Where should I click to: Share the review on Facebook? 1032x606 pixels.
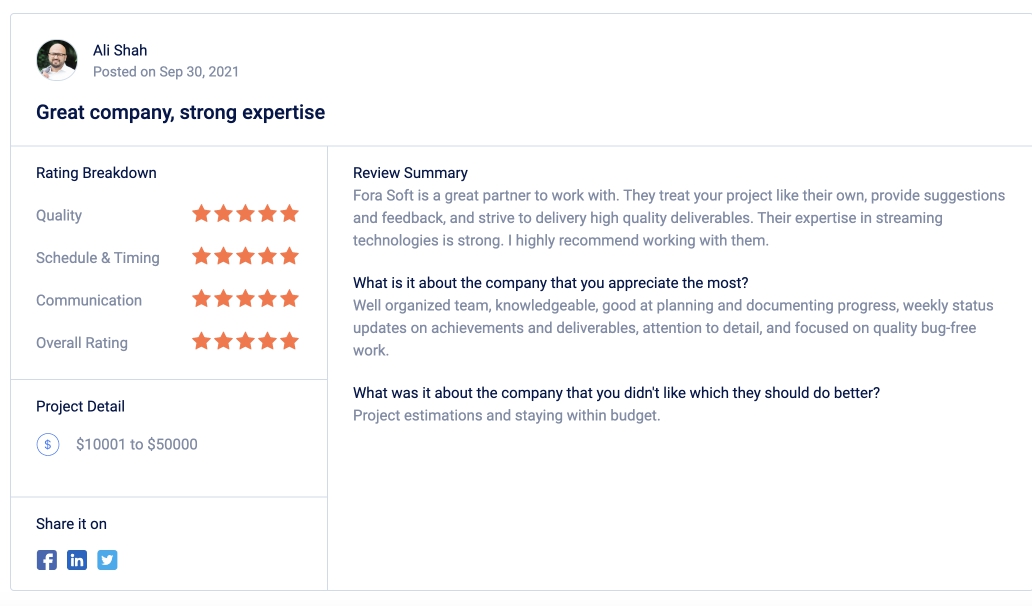pyautogui.click(x=47, y=560)
